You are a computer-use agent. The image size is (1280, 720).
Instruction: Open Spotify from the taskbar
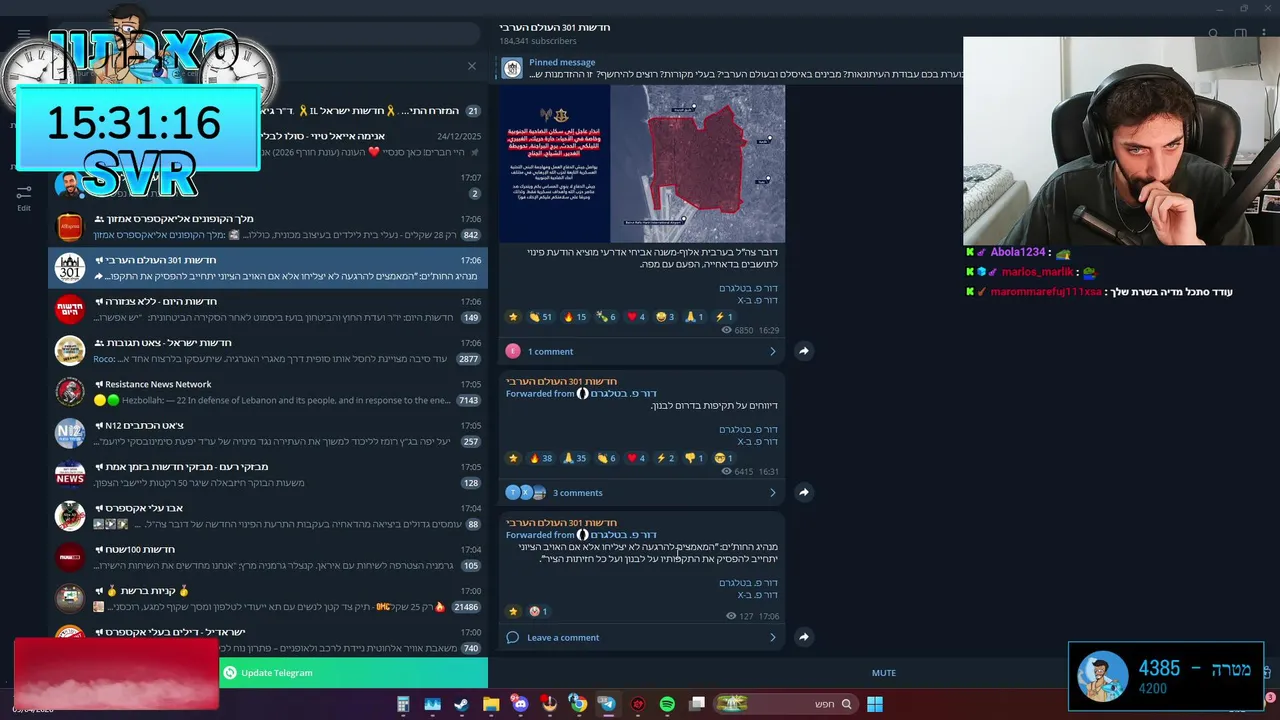[x=667, y=704]
